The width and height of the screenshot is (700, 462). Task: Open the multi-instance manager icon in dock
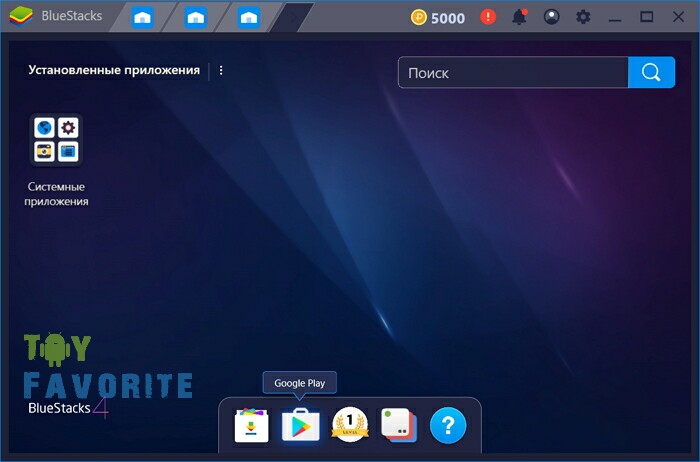pyautogui.click(x=399, y=425)
